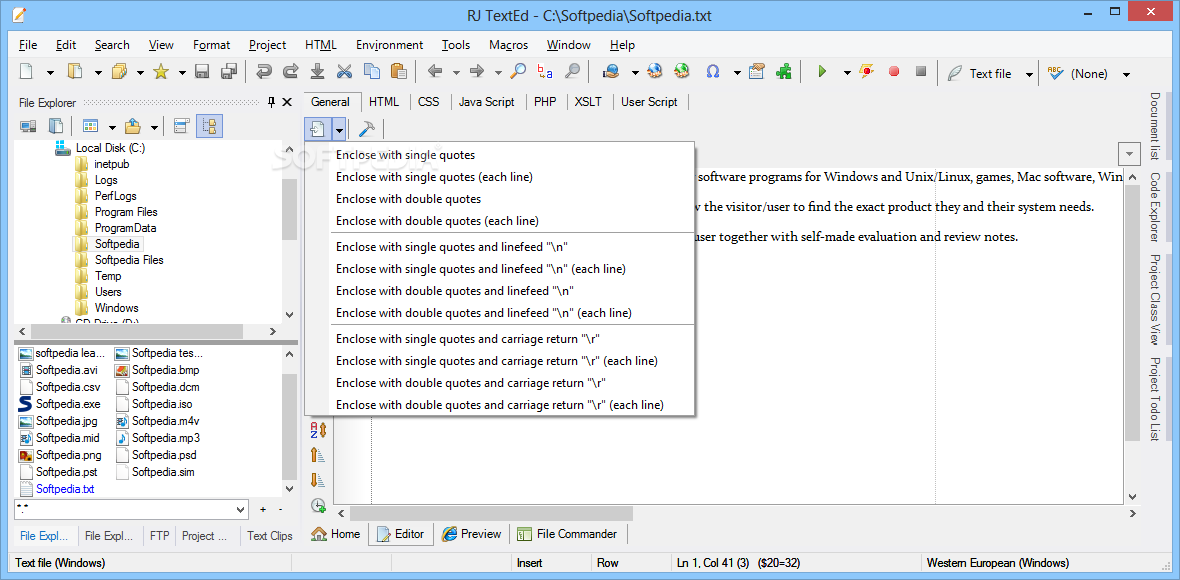Click the green globe in hands toolbar icon
The image size is (1180, 580).
[x=682, y=72]
